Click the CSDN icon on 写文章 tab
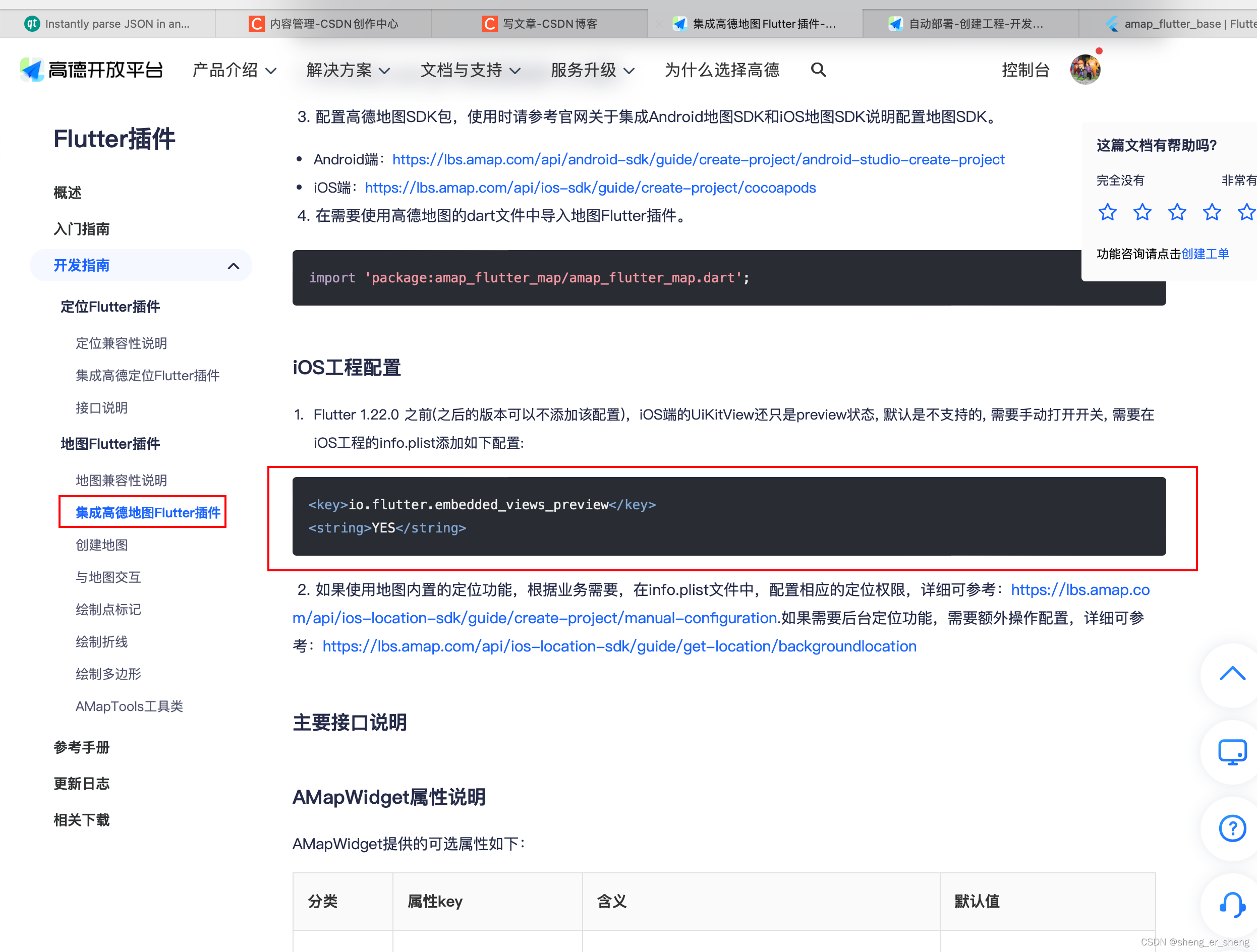The image size is (1257, 952). click(x=489, y=24)
